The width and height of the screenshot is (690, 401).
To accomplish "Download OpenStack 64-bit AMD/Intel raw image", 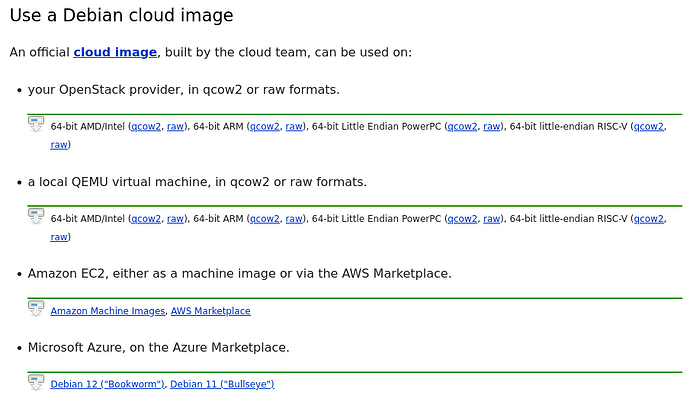I will click(x=176, y=127).
